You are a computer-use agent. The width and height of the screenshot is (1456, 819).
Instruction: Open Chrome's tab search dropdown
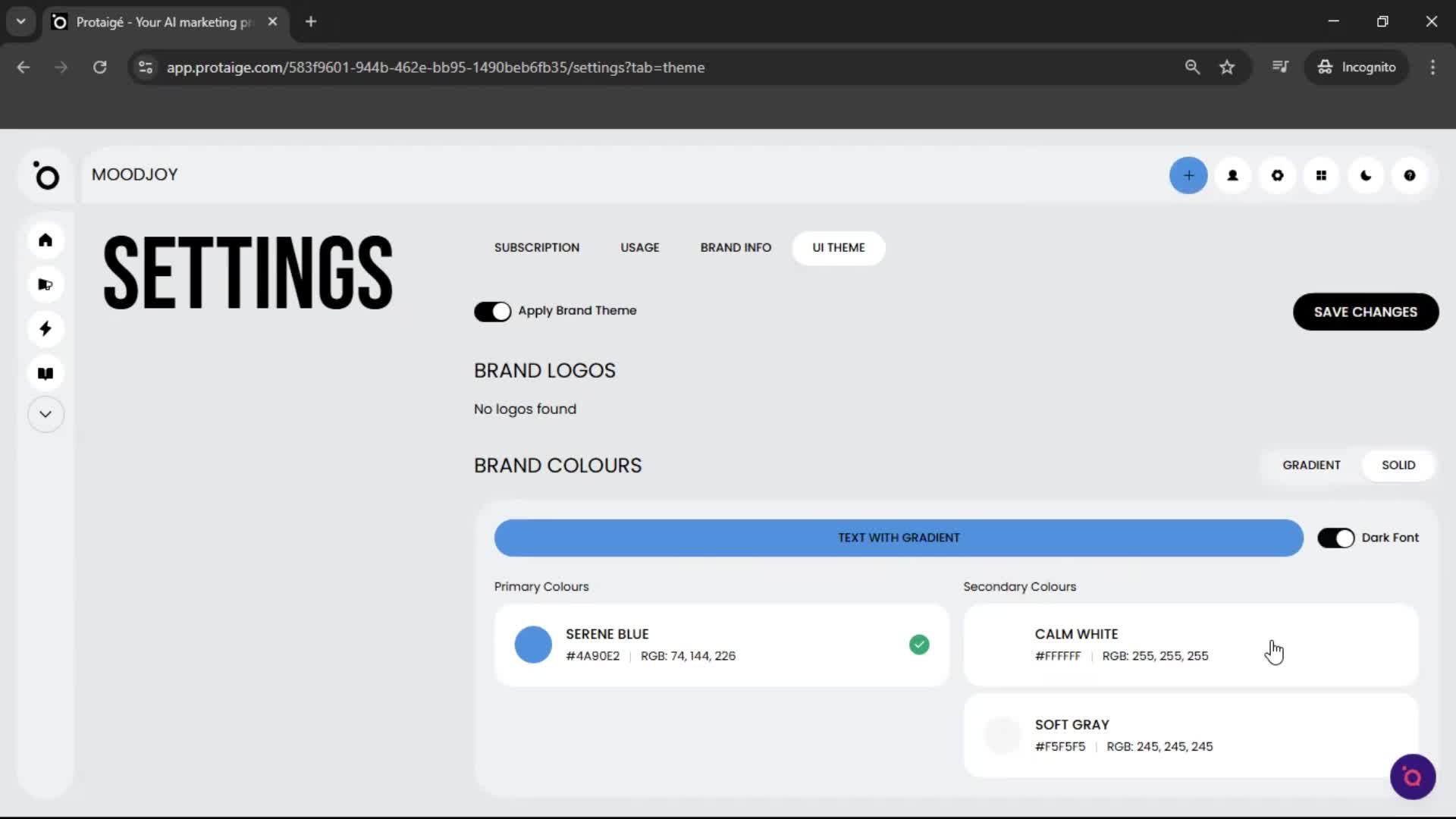click(x=20, y=21)
